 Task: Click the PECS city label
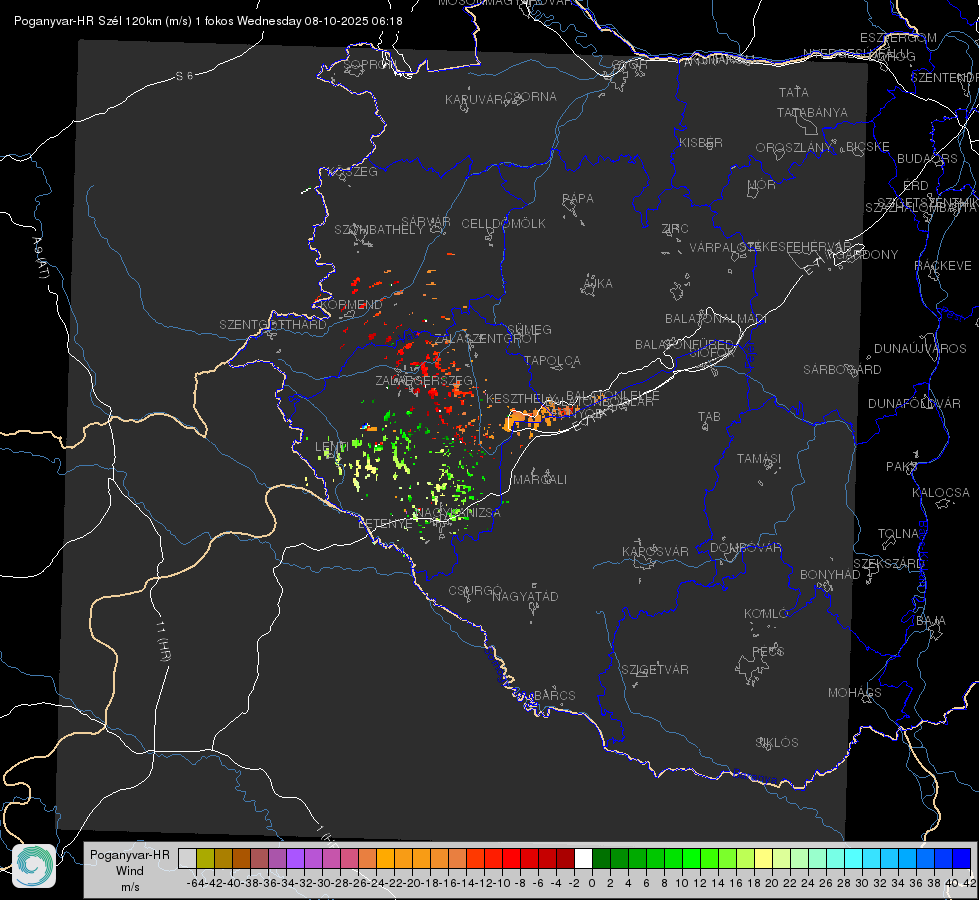[x=767, y=651]
